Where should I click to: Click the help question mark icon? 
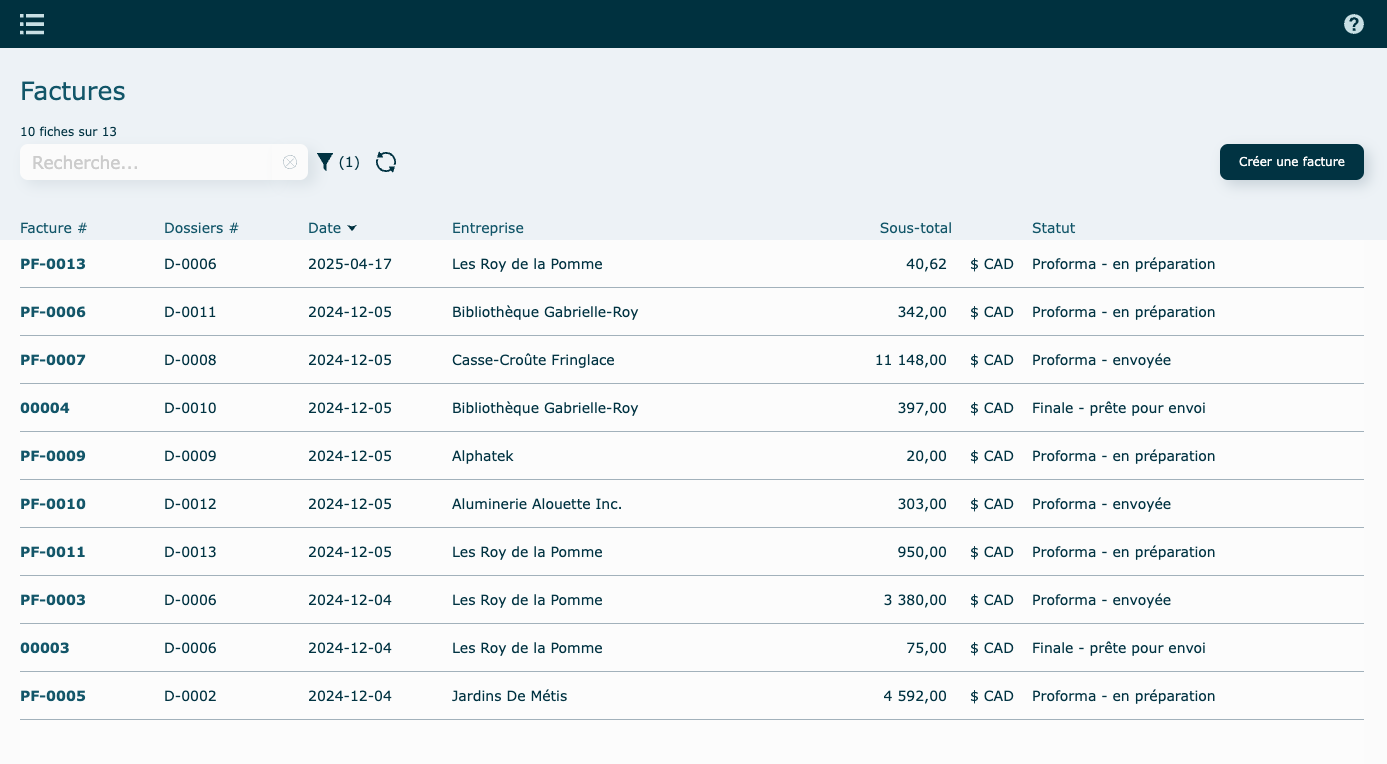[1353, 24]
